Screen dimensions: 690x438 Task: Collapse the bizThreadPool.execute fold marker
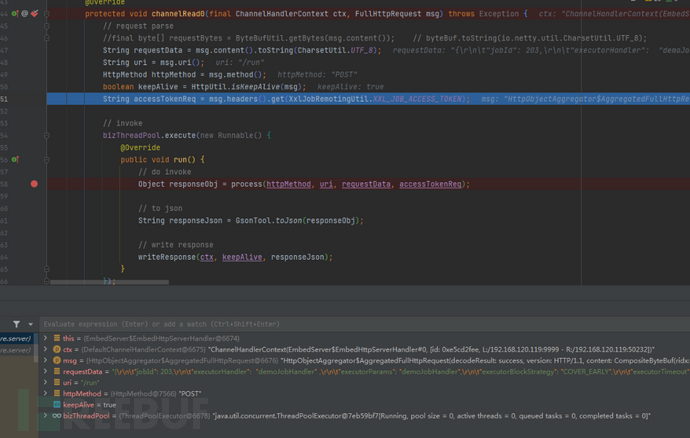click(47, 136)
